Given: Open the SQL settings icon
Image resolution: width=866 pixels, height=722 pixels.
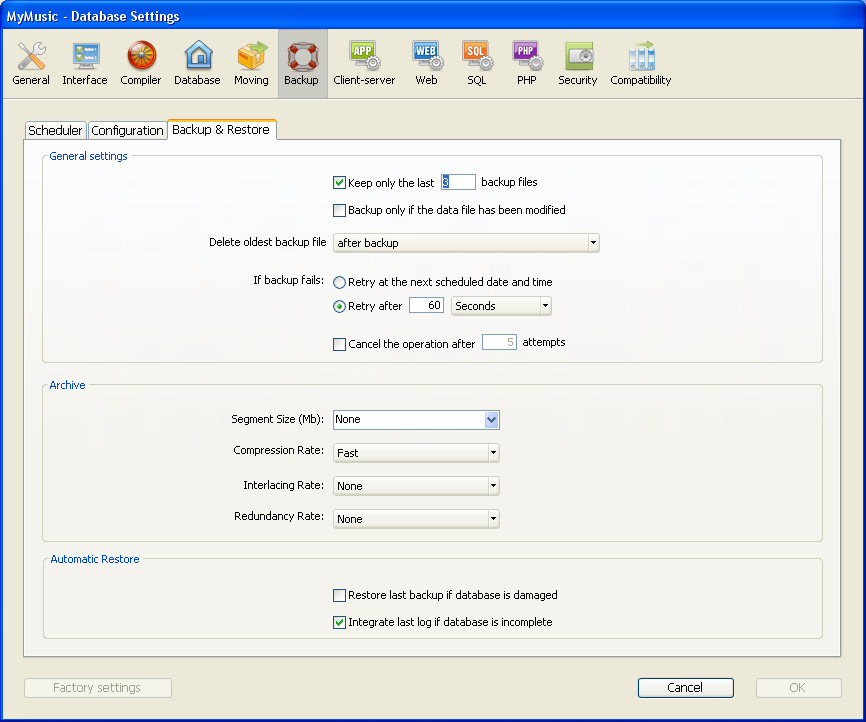Looking at the screenshot, I should pyautogui.click(x=477, y=64).
